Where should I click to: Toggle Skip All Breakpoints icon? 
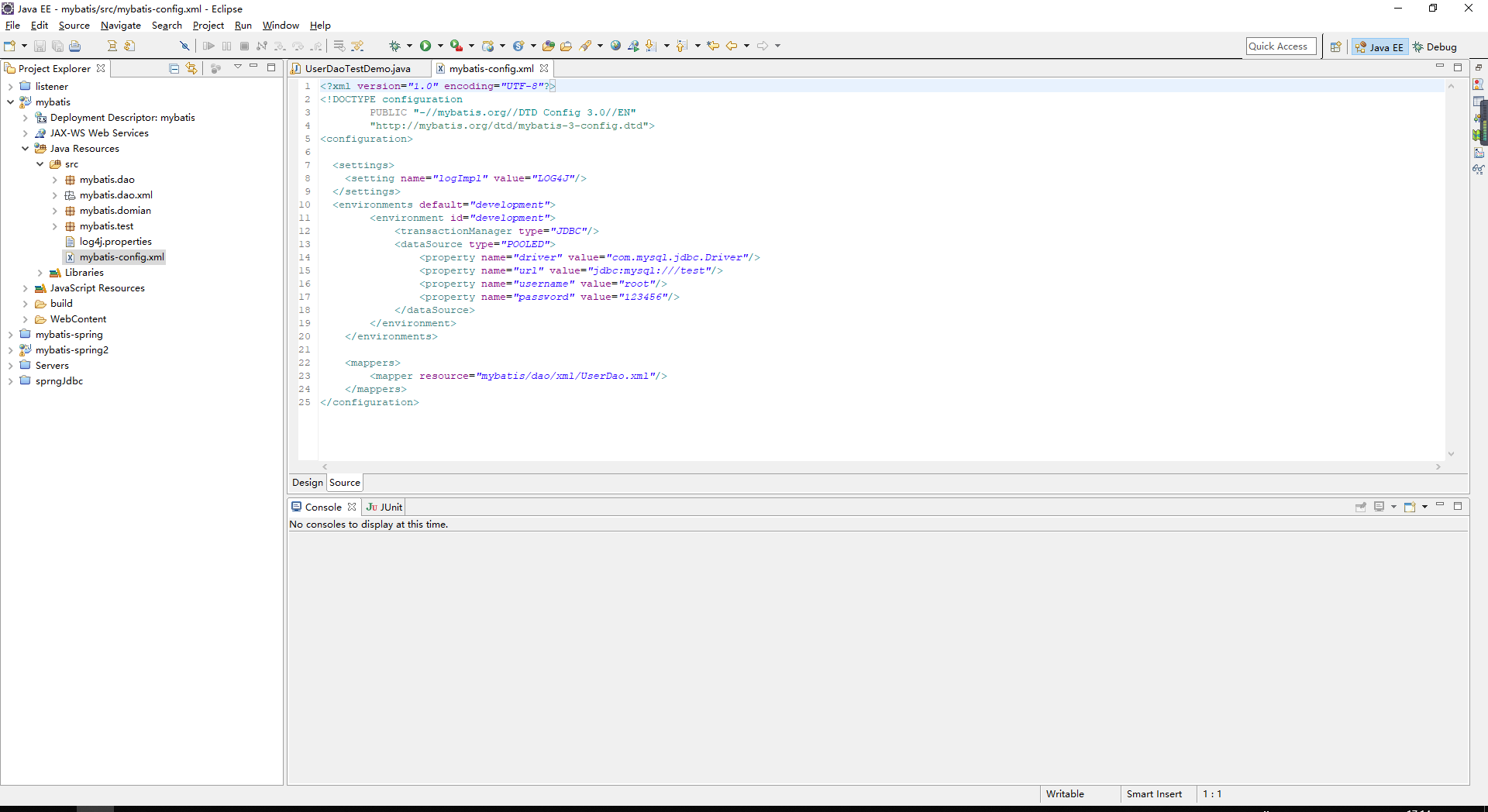click(184, 46)
